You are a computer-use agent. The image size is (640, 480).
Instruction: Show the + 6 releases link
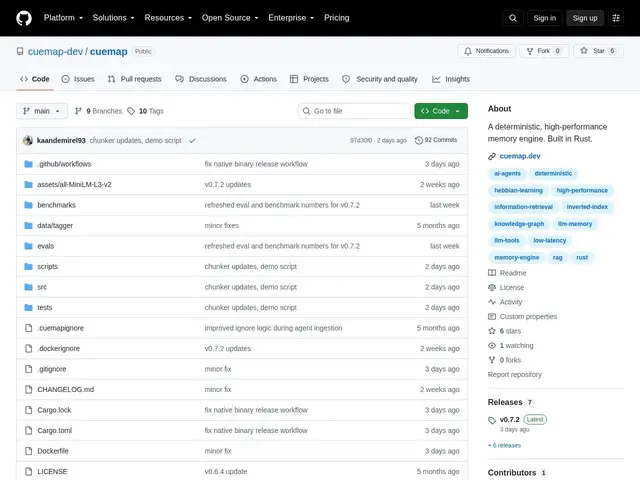tap(504, 445)
